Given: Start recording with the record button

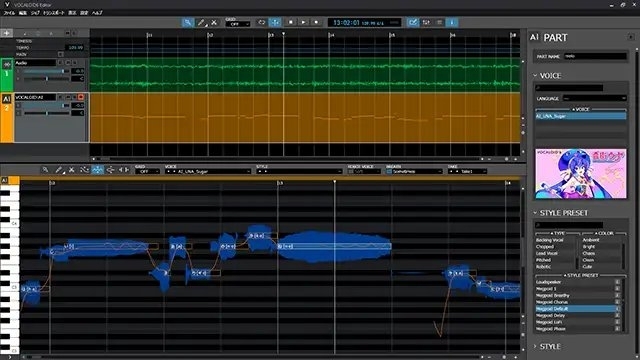Looking at the screenshot, I should (316, 22).
